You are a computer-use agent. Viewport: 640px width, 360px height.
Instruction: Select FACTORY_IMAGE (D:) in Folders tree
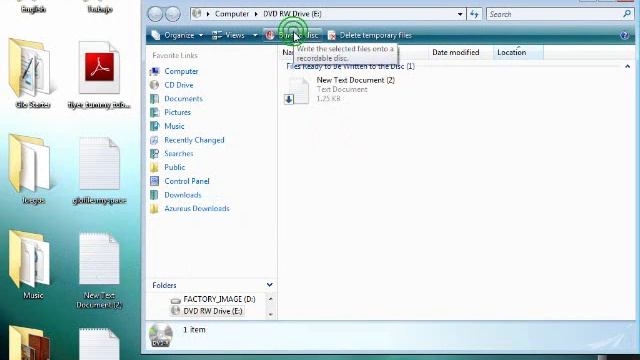[219, 299]
